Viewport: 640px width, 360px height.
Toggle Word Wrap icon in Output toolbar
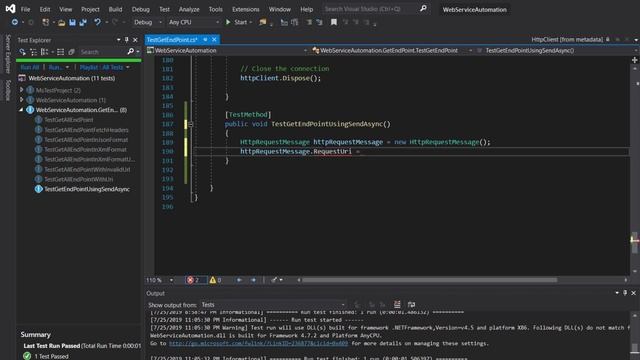tap(411, 304)
